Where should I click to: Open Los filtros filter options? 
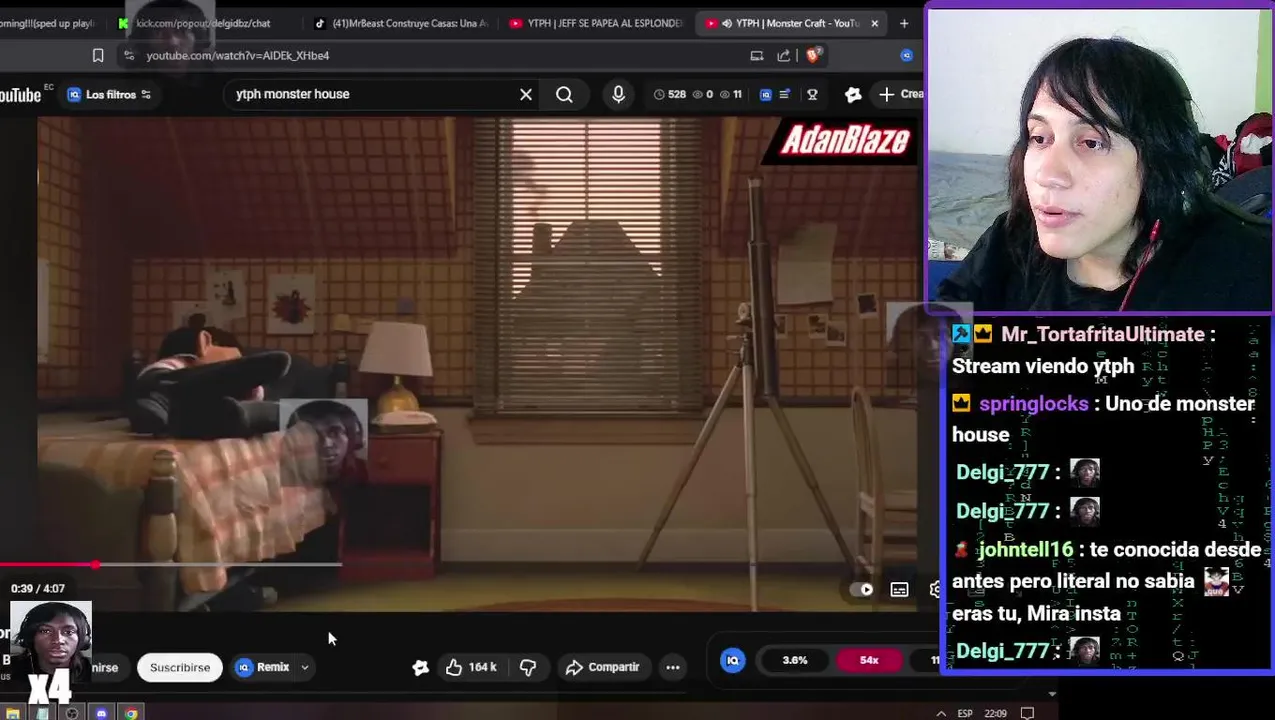click(109, 94)
